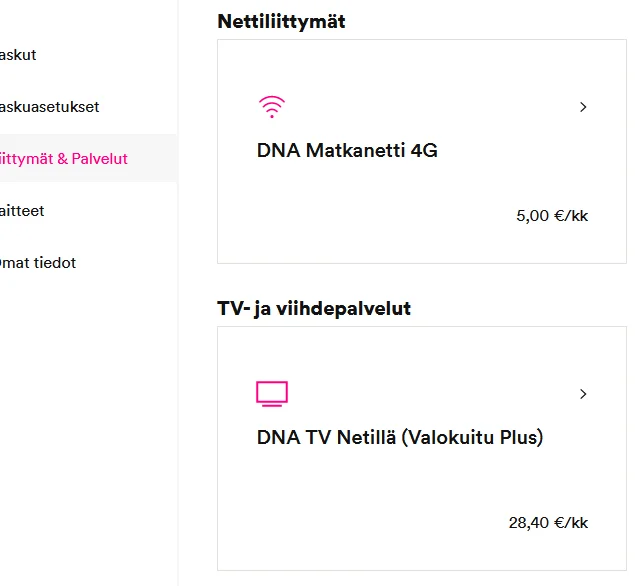Open Laitteet from the sidebar
This screenshot has height=586, width=635.
pos(22,211)
